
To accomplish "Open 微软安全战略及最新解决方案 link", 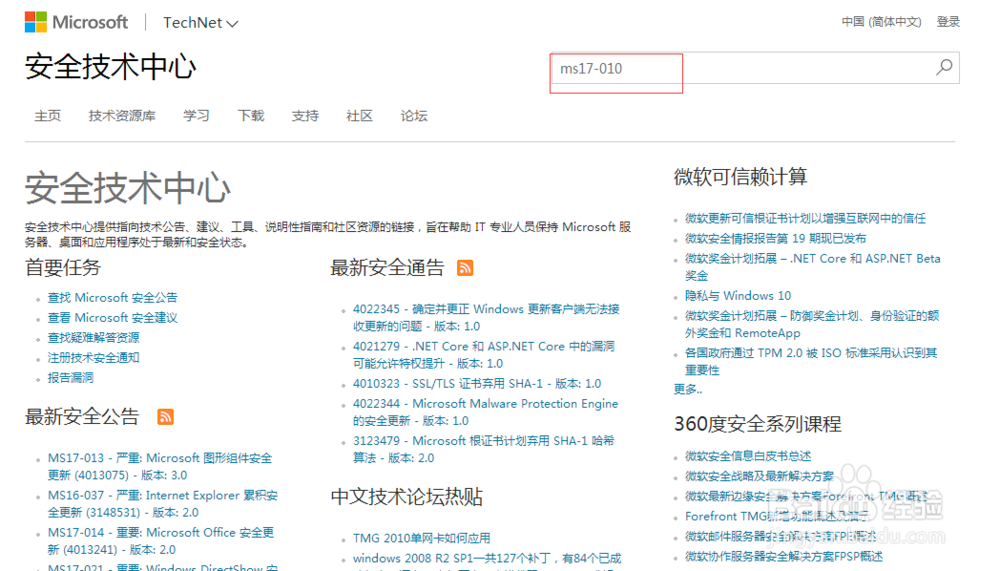I will click(760, 477).
